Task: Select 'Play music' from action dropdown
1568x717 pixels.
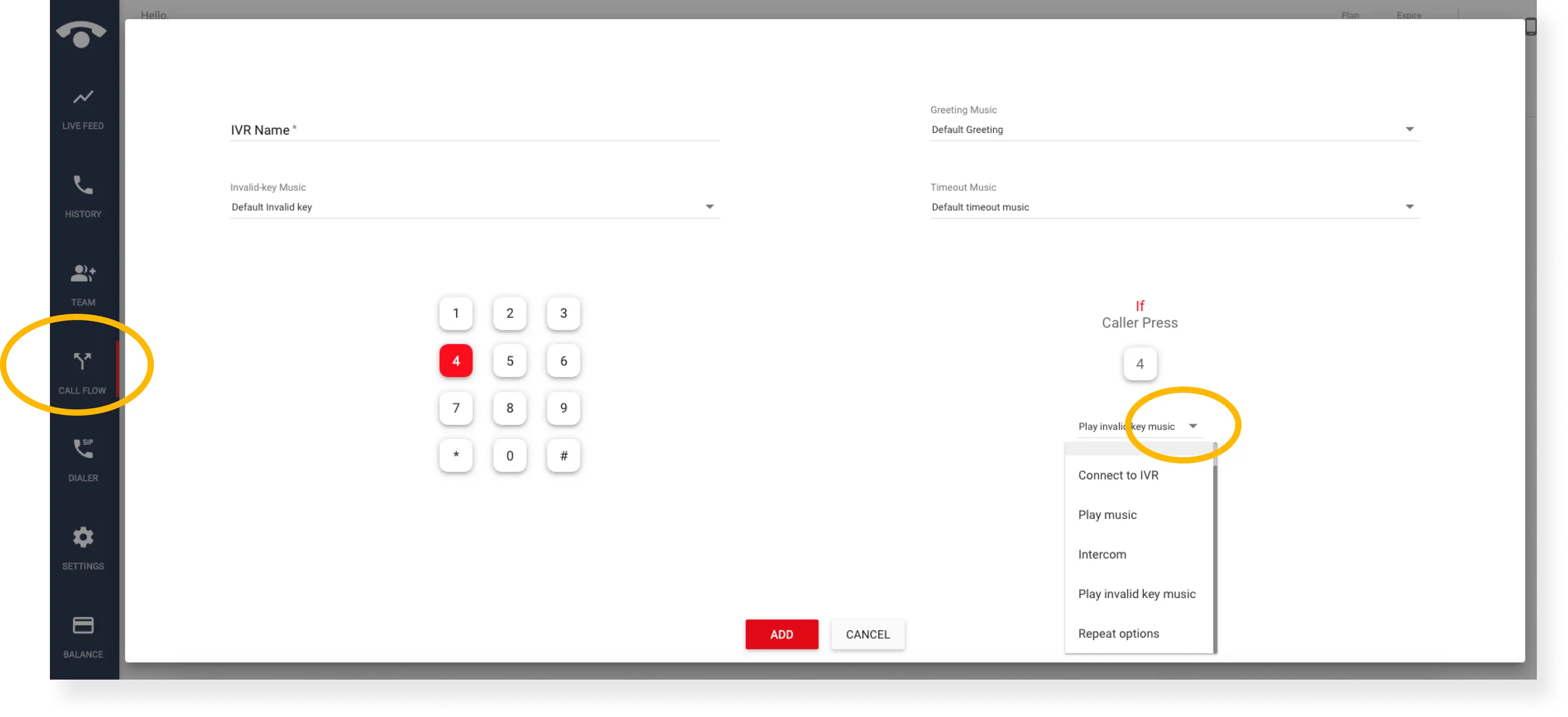Action: [1107, 514]
